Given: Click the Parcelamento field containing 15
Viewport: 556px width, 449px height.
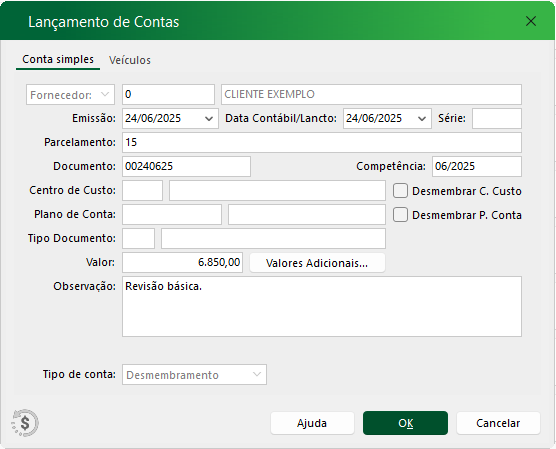Looking at the screenshot, I should pos(322,143).
